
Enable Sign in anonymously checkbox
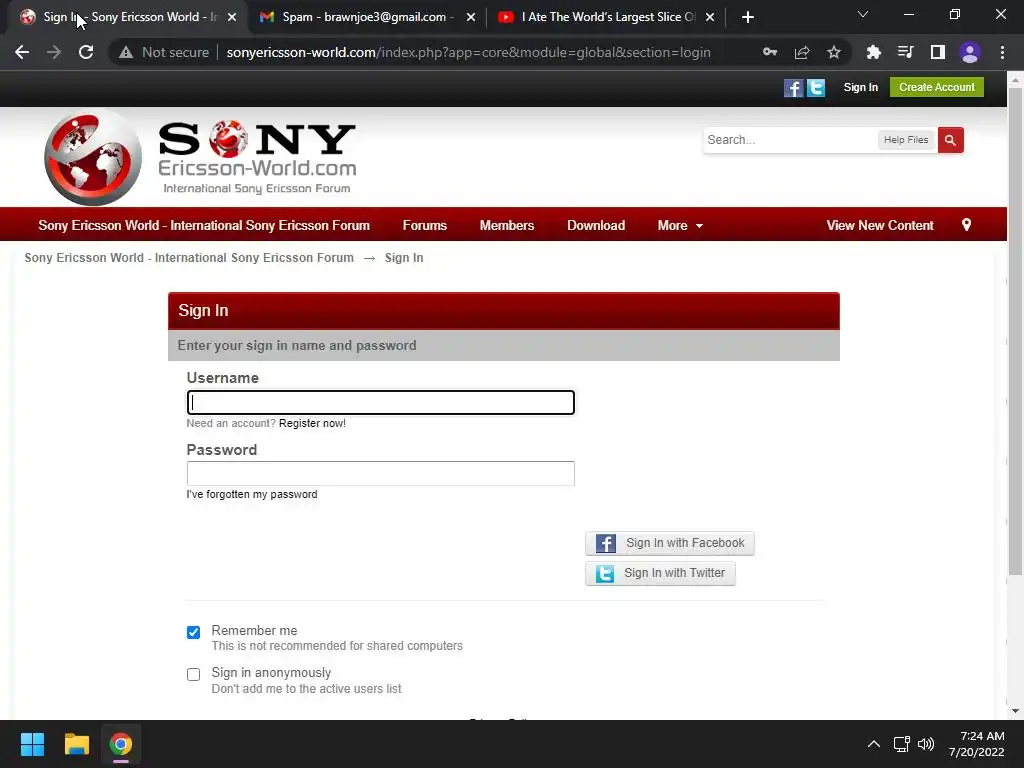point(193,674)
